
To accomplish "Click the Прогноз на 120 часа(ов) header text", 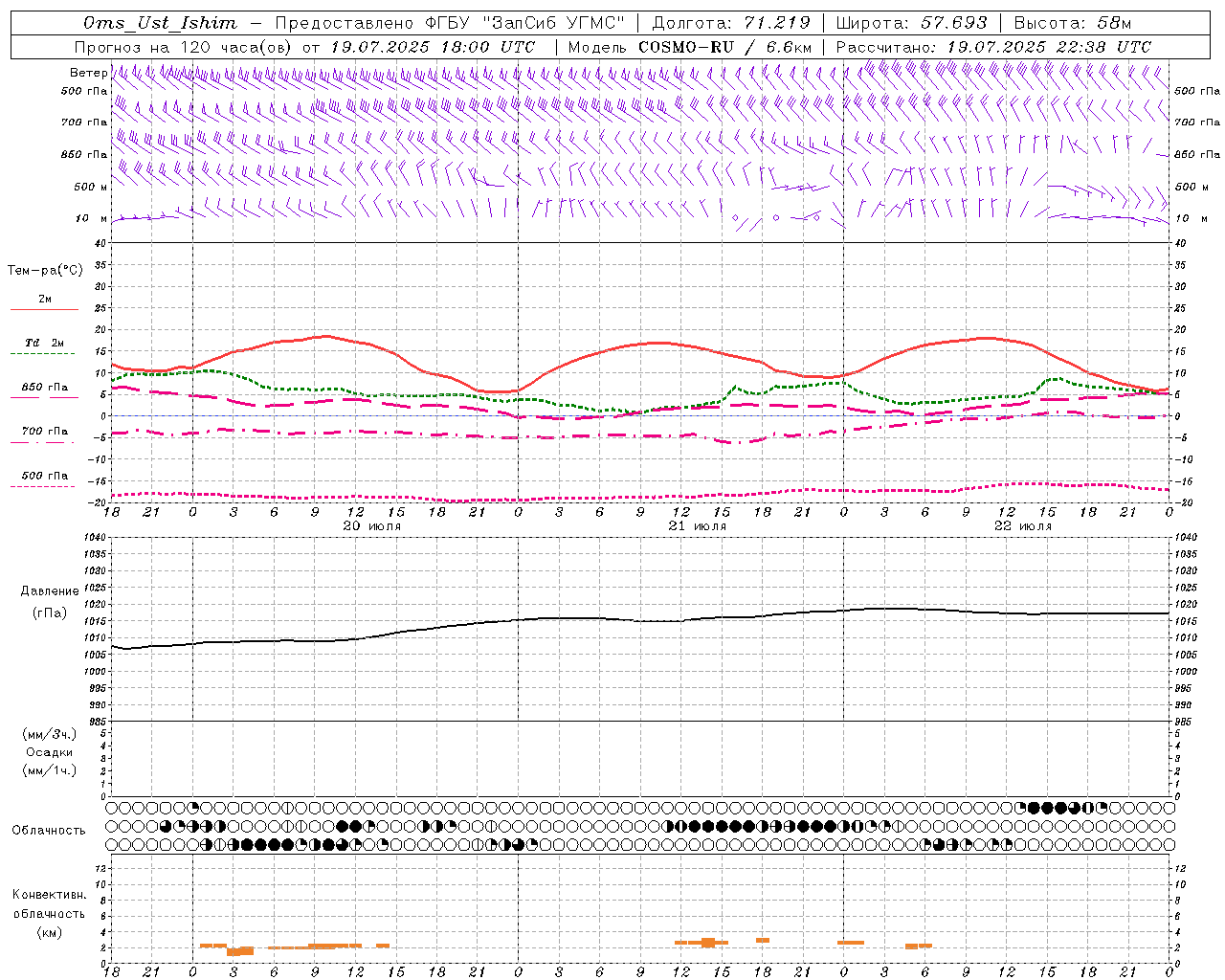I will [x=185, y=47].
